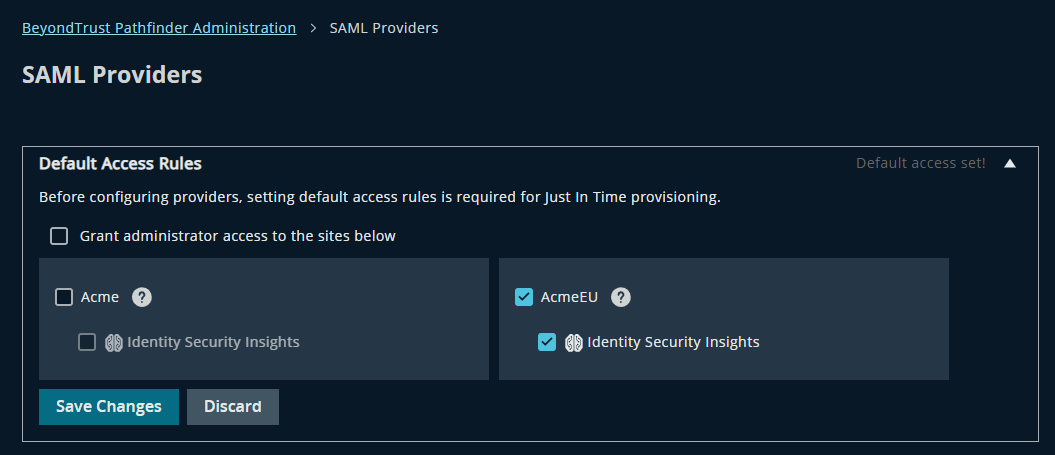The width and height of the screenshot is (1055, 455).
Task: Enable Grant administrator access checkbox
Action: (x=59, y=236)
